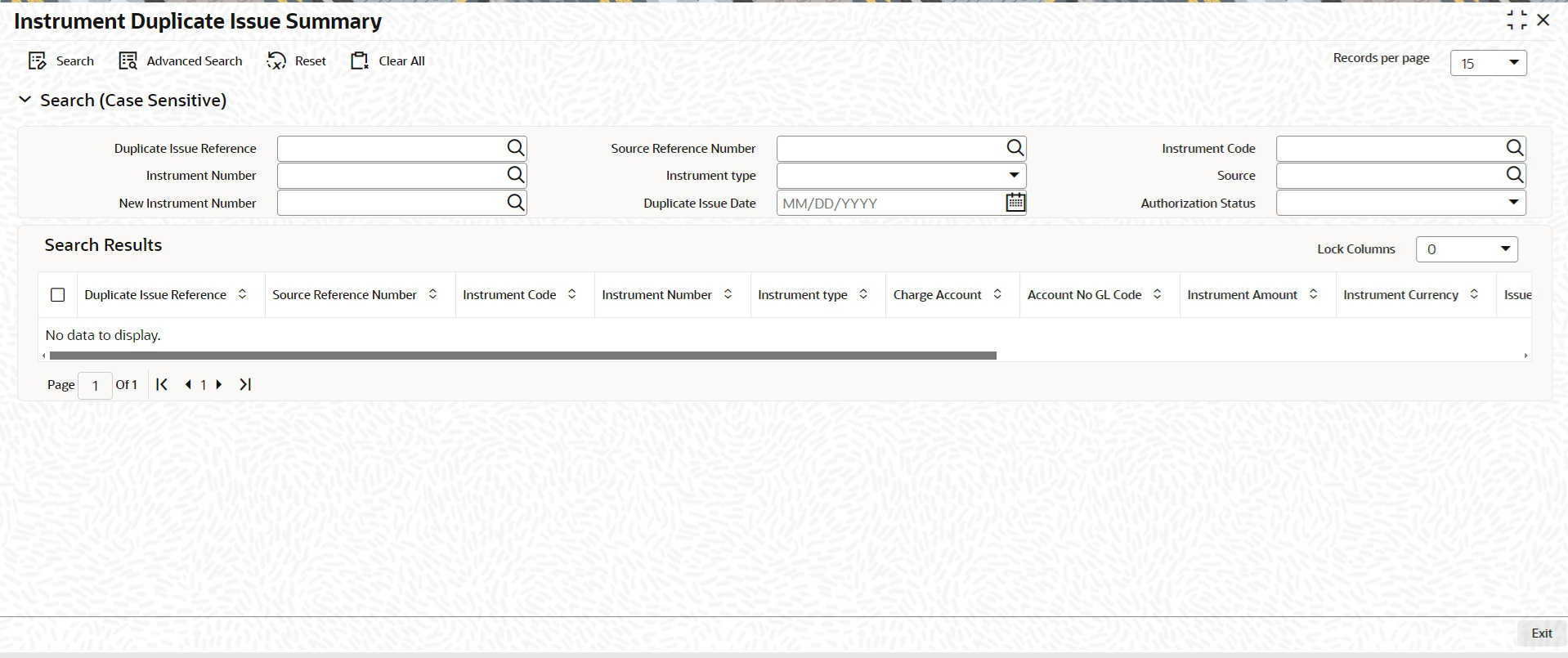
Task: Click Clear All
Action: click(388, 61)
